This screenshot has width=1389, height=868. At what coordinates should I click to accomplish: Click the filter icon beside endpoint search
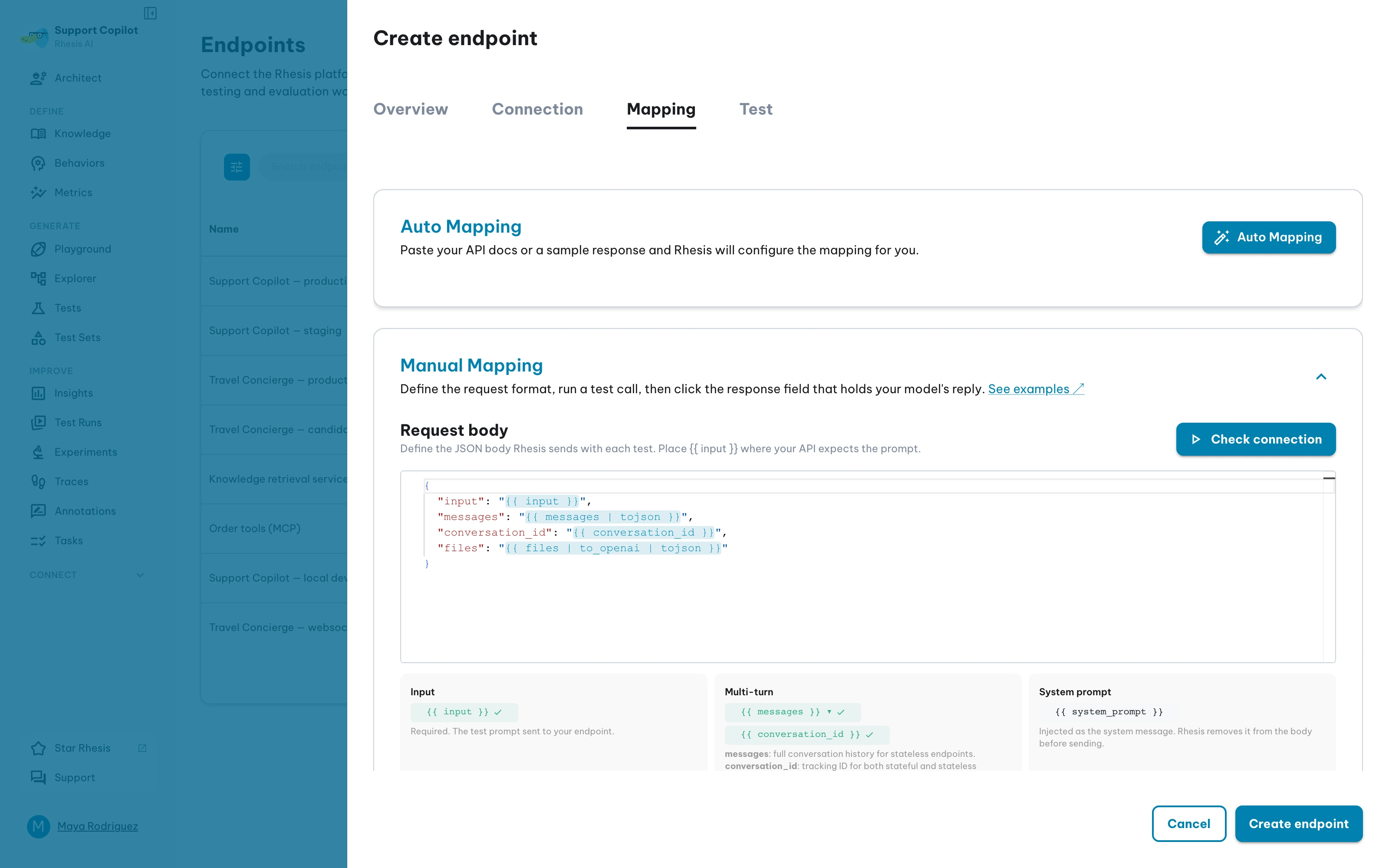(237, 167)
